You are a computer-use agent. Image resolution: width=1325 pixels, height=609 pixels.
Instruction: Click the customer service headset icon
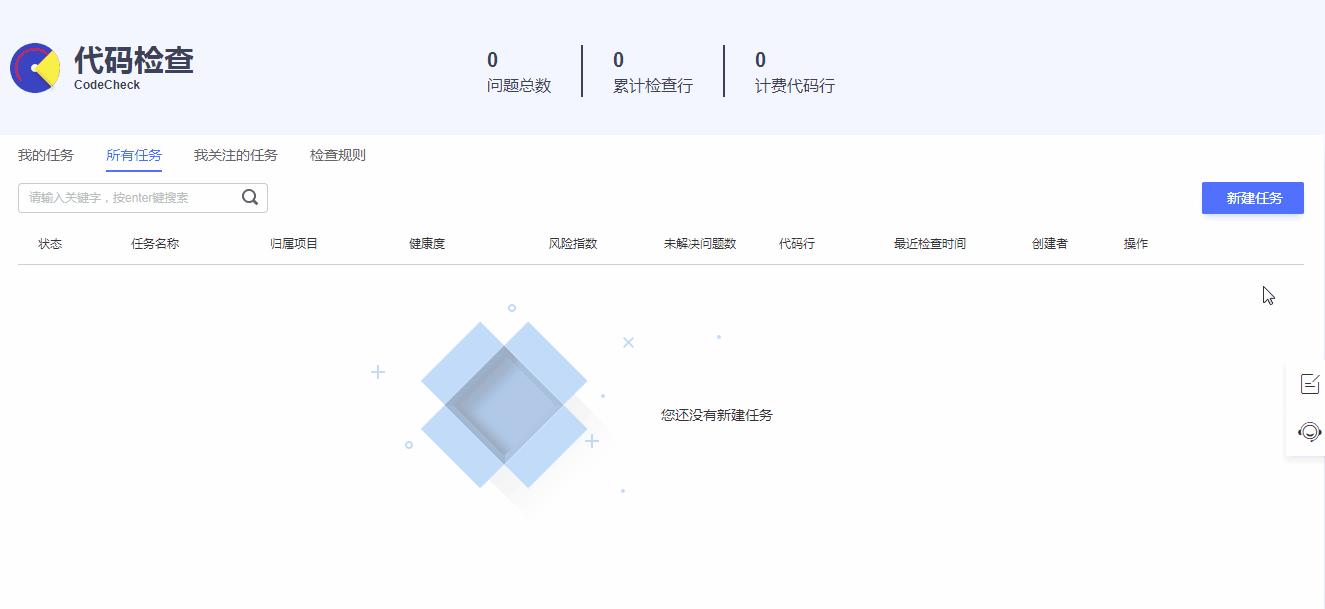(x=1310, y=432)
